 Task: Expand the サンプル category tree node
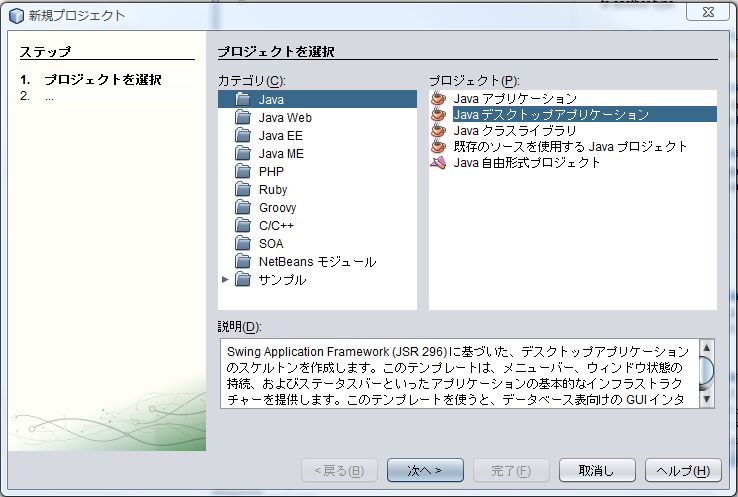(226, 280)
